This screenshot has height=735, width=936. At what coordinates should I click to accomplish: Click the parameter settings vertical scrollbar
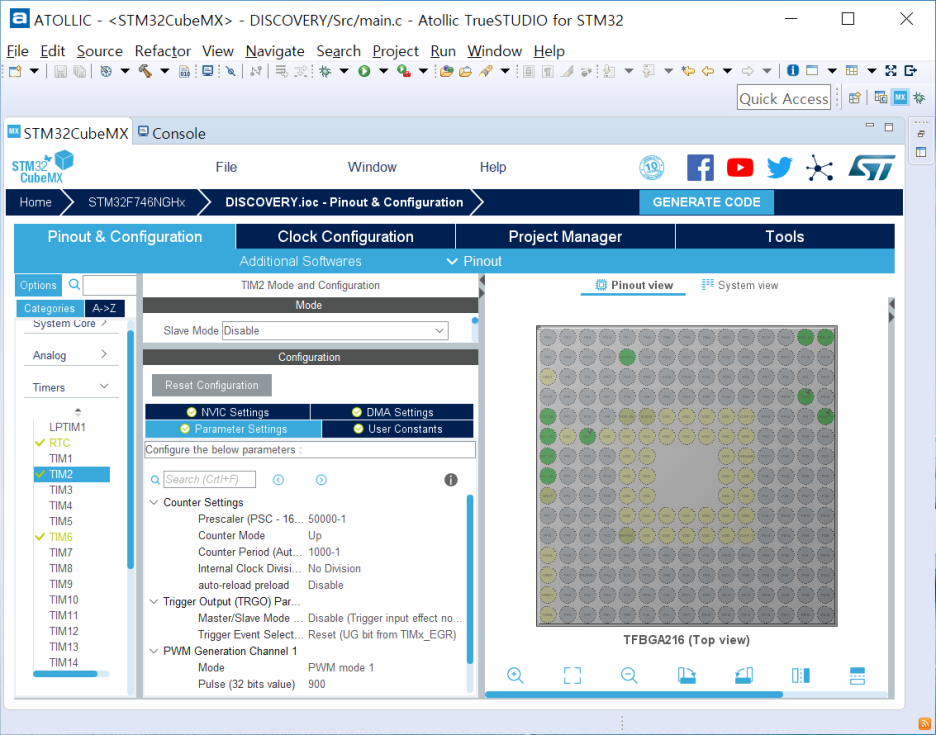[470, 579]
